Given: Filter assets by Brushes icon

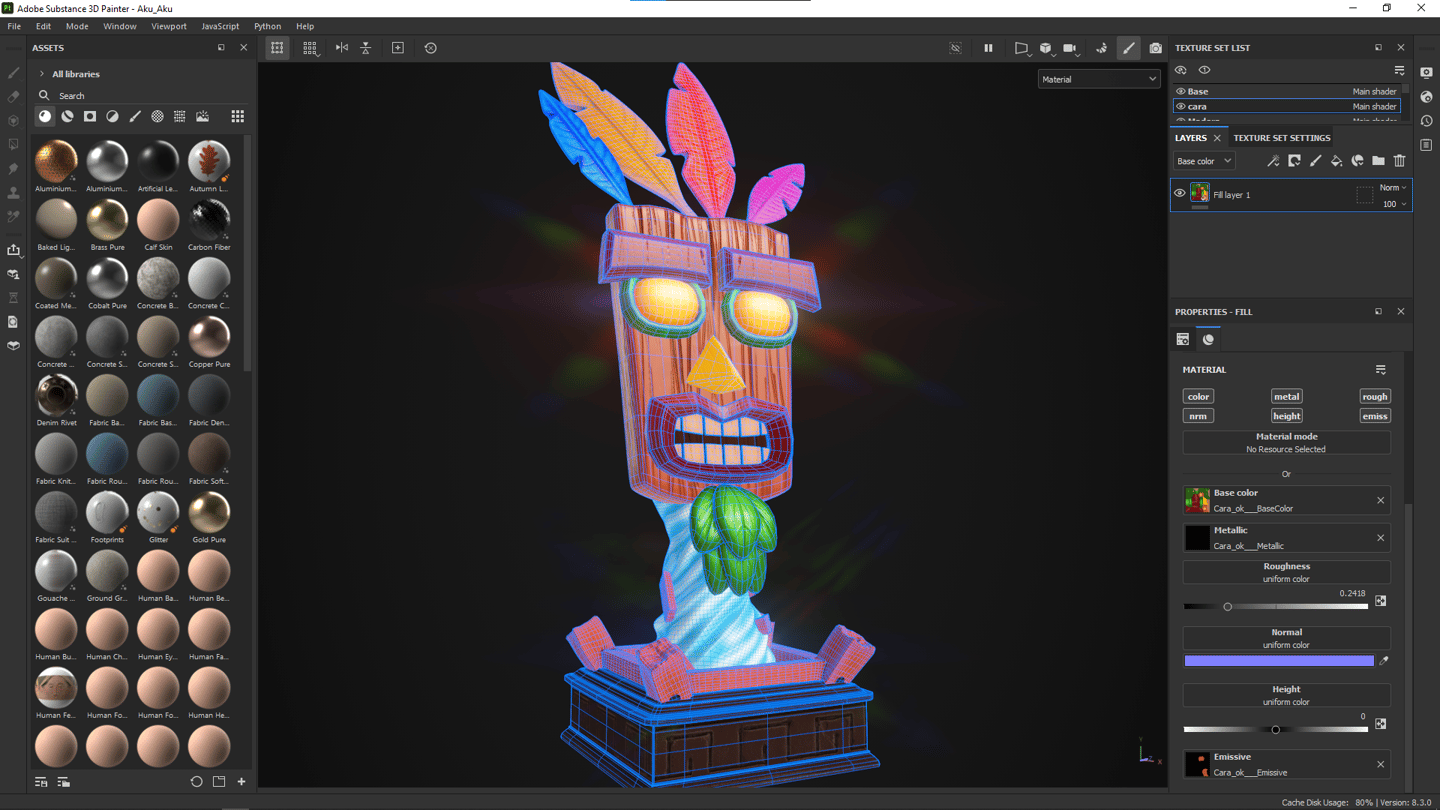Looking at the screenshot, I should [135, 117].
